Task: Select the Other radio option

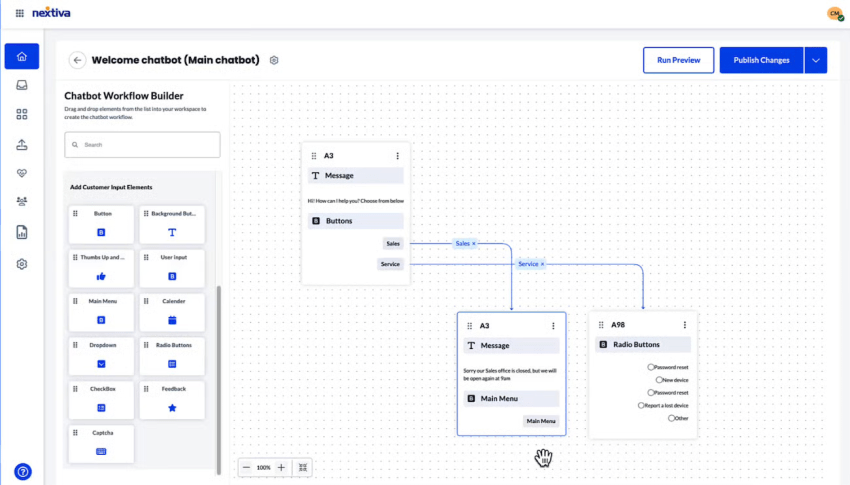Action: (x=672, y=418)
